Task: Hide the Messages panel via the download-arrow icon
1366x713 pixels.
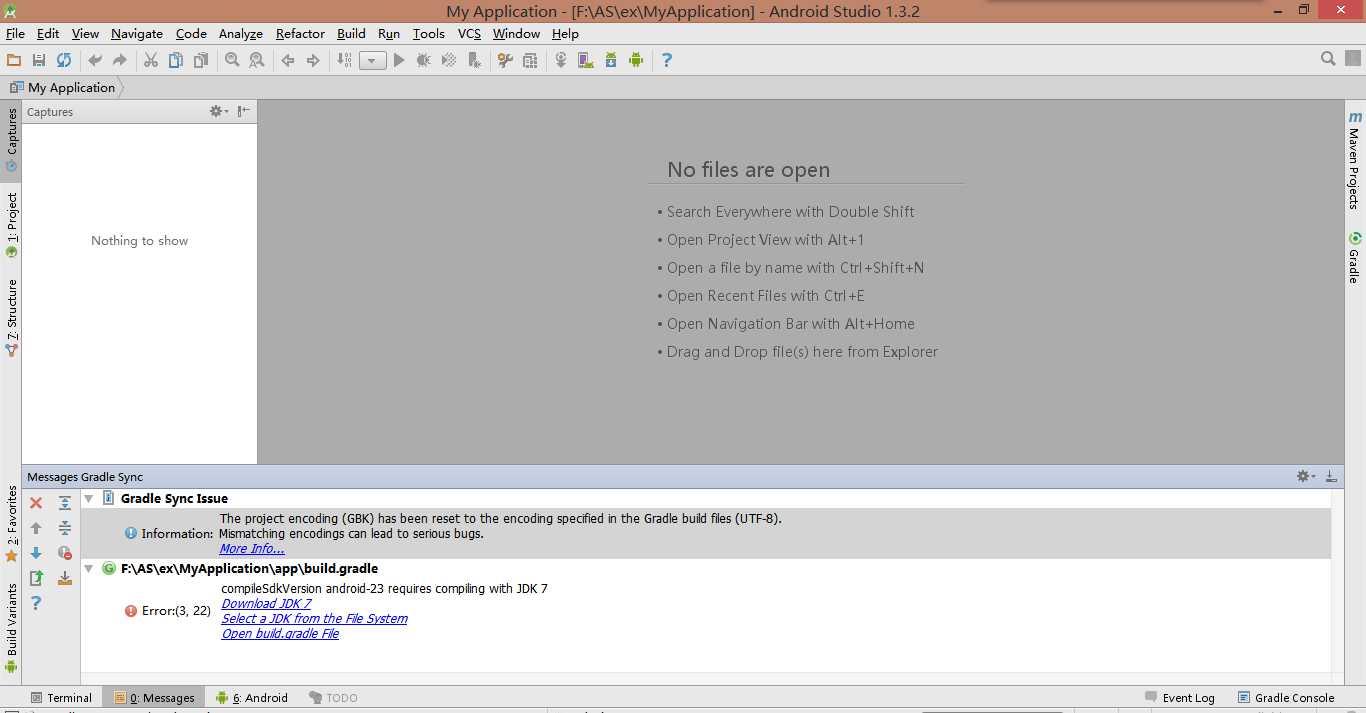Action: [1331, 476]
